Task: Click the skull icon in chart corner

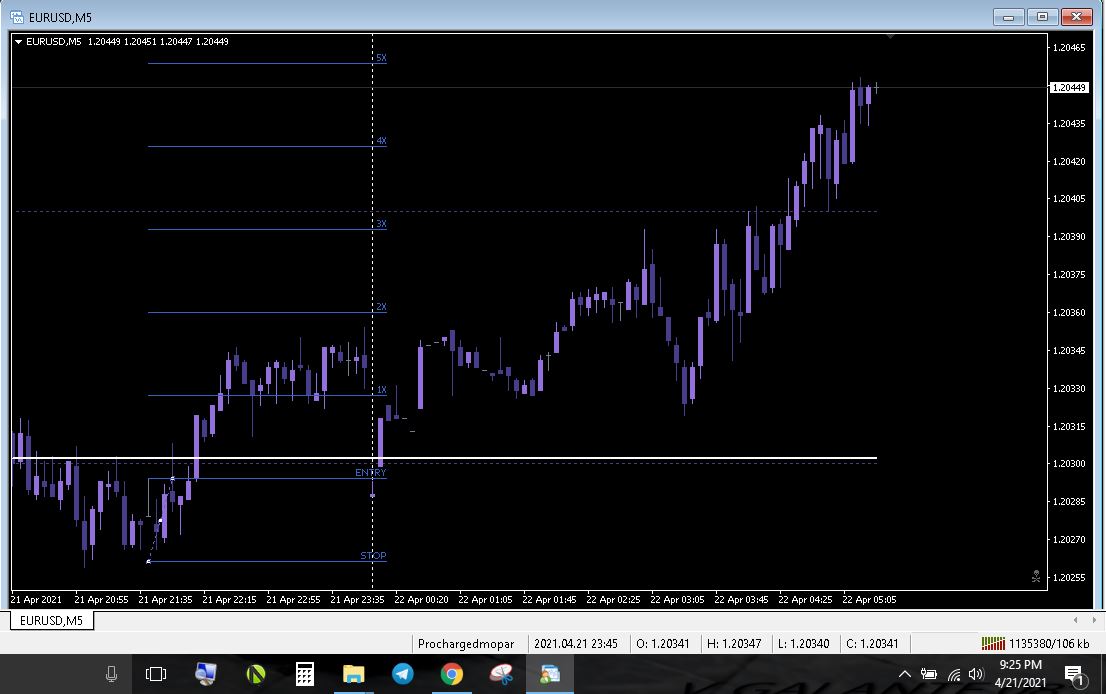Action: (1036, 576)
